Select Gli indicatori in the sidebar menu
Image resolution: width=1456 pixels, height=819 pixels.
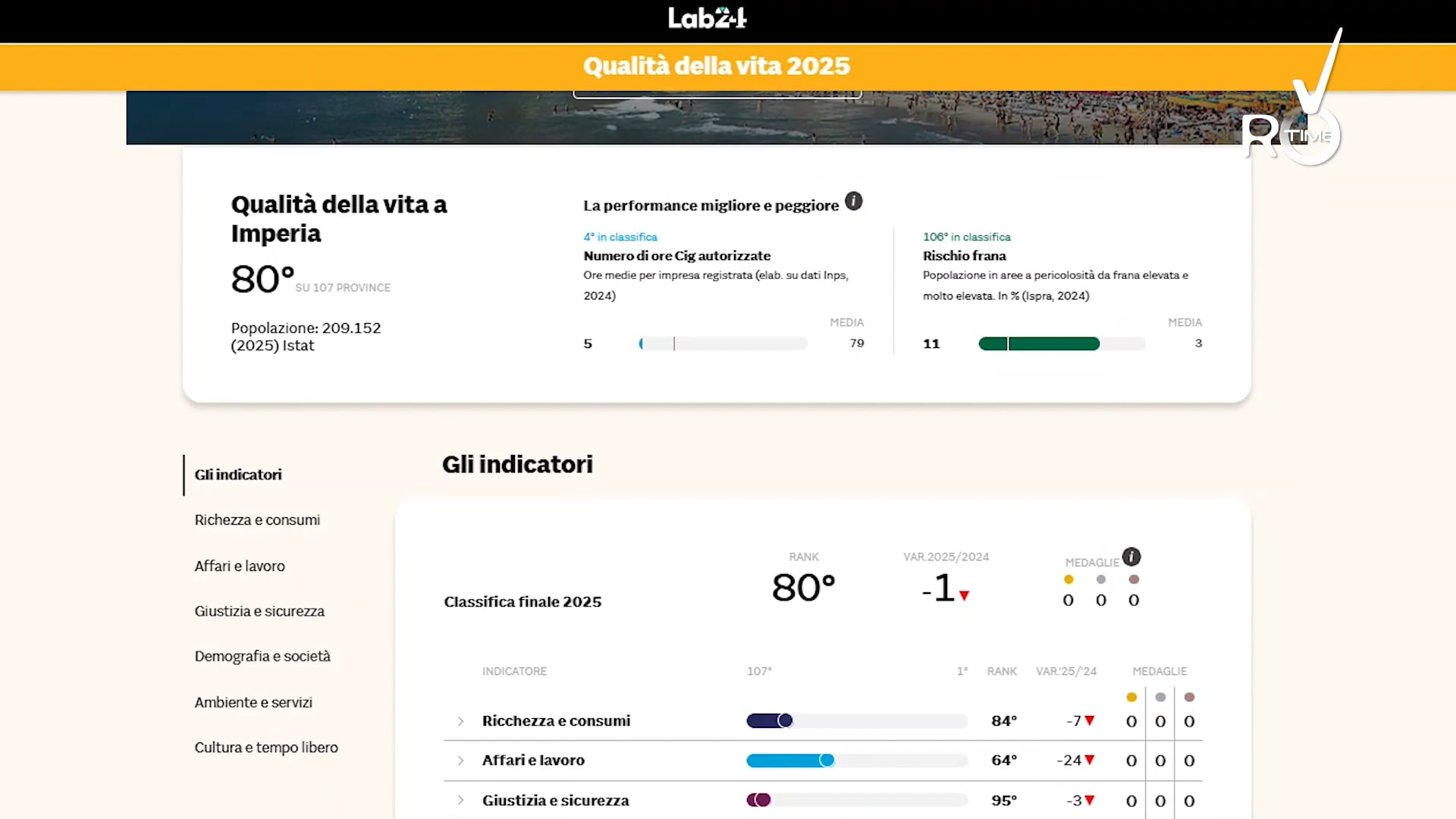point(238,475)
